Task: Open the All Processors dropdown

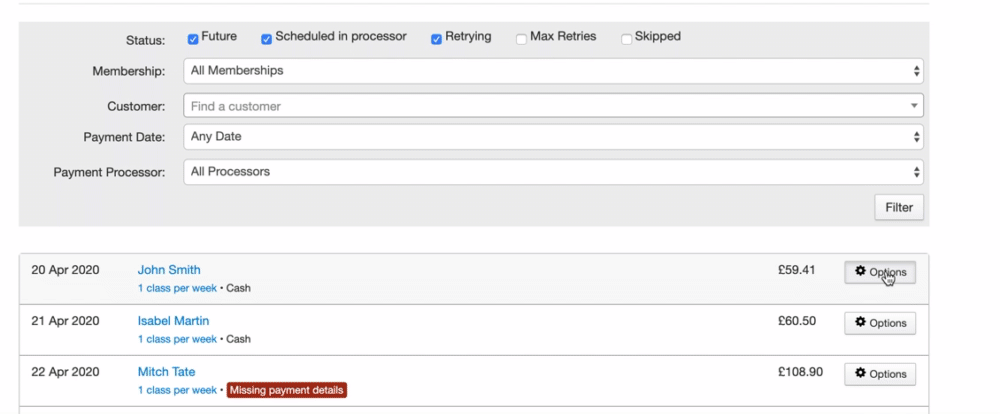Action: pos(553,172)
